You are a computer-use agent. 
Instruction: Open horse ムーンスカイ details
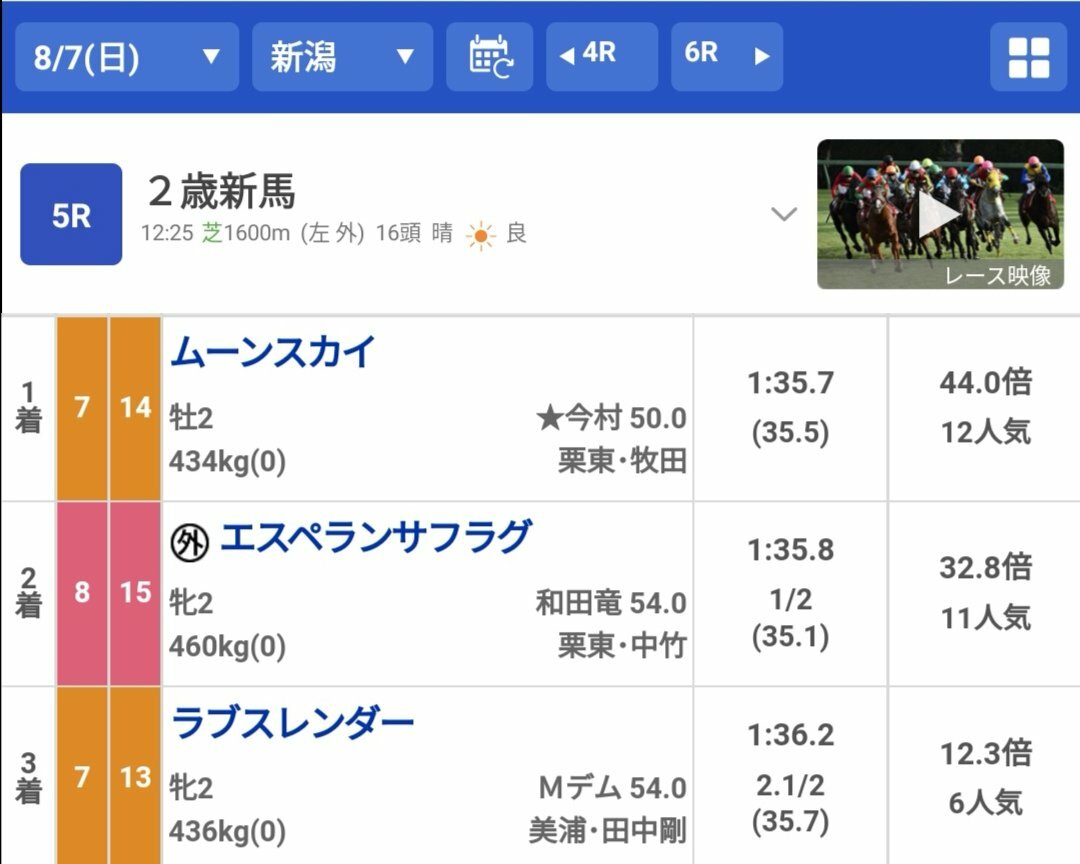[273, 352]
